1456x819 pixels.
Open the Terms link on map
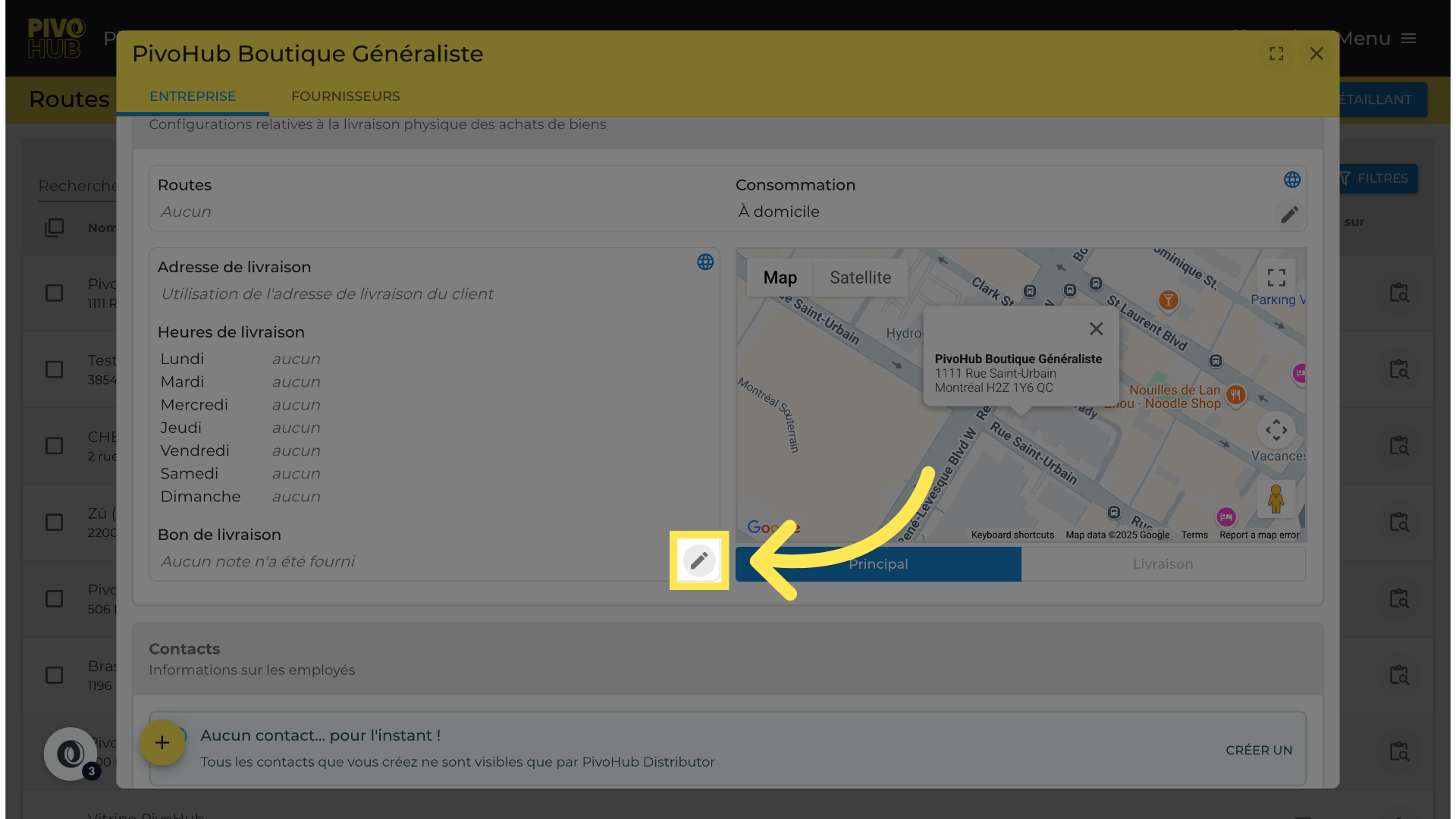[x=1194, y=535]
